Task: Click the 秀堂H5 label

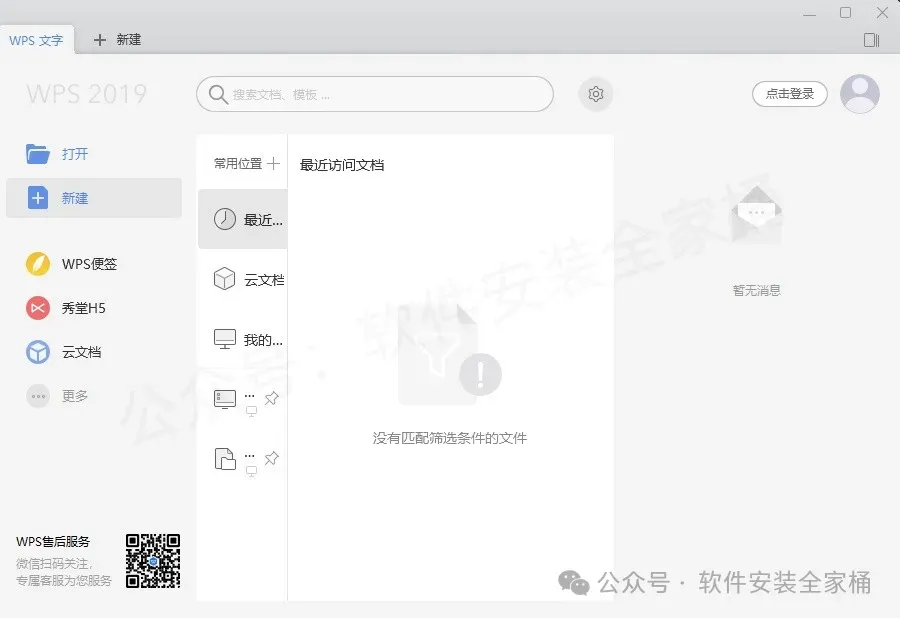Action: pyautogui.click(x=84, y=308)
